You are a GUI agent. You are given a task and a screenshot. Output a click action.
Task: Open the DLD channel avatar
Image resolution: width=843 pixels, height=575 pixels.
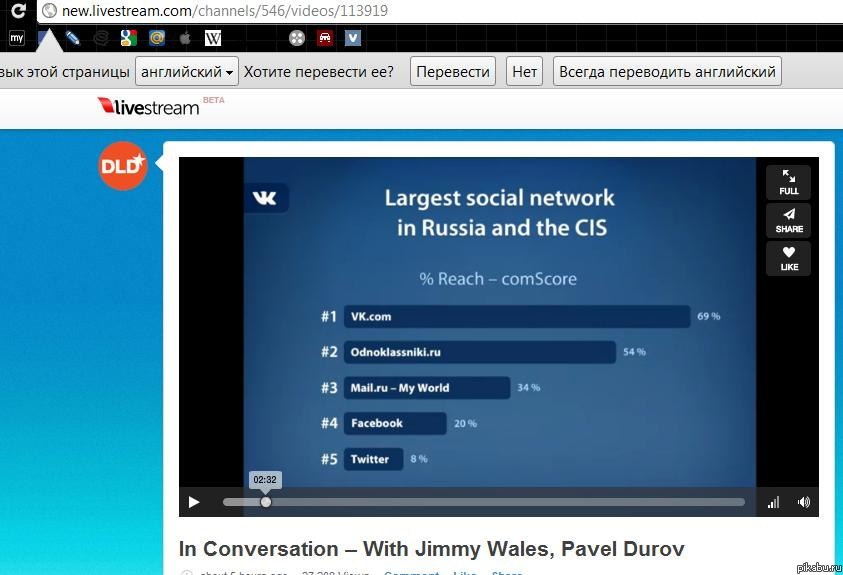coord(123,166)
